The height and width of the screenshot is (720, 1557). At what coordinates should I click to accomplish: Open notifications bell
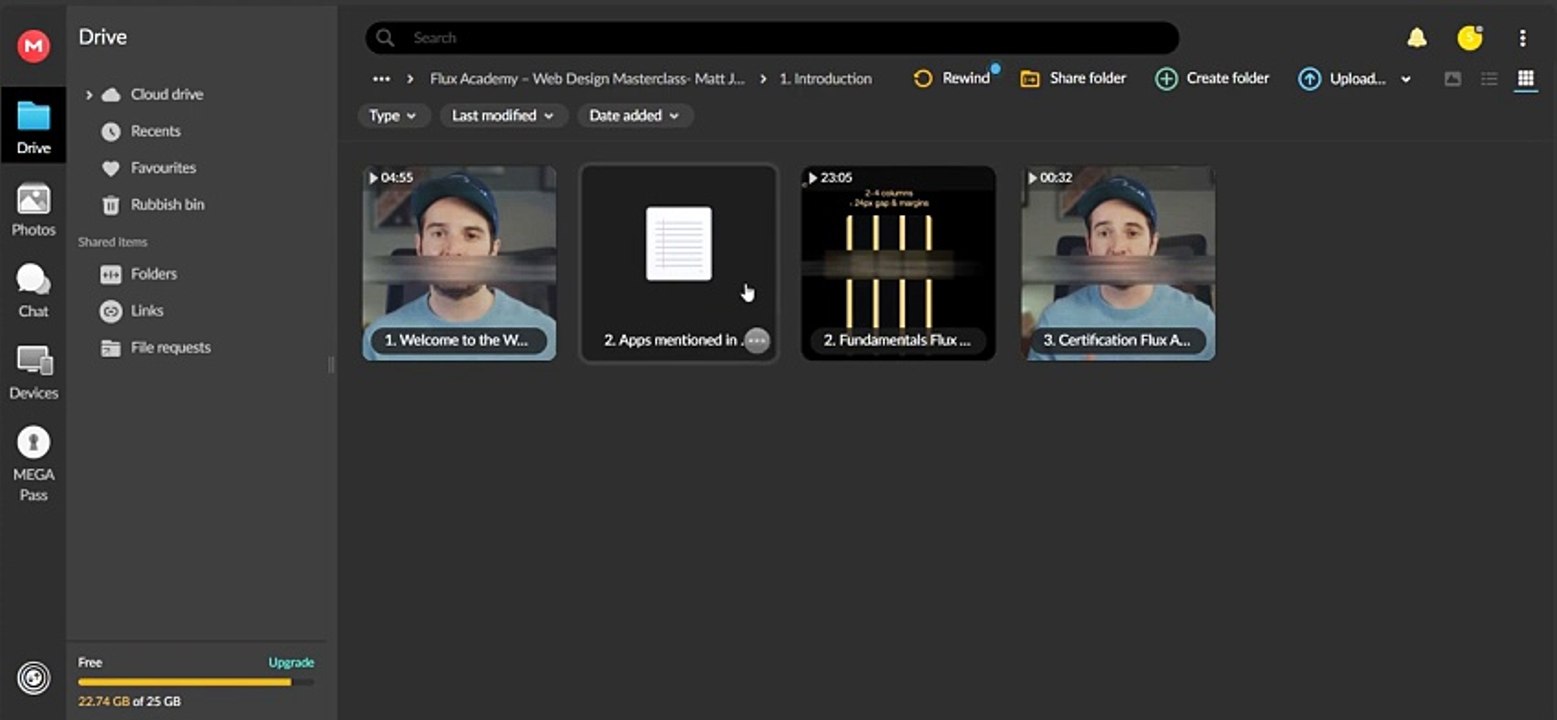(1417, 38)
